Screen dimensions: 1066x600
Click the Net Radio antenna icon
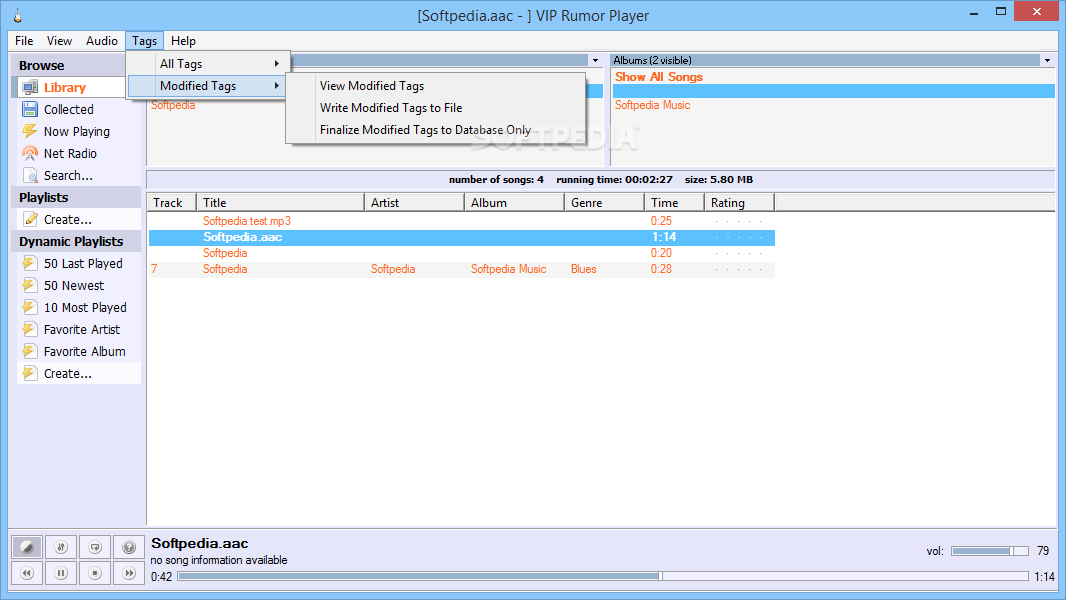click(x=30, y=154)
